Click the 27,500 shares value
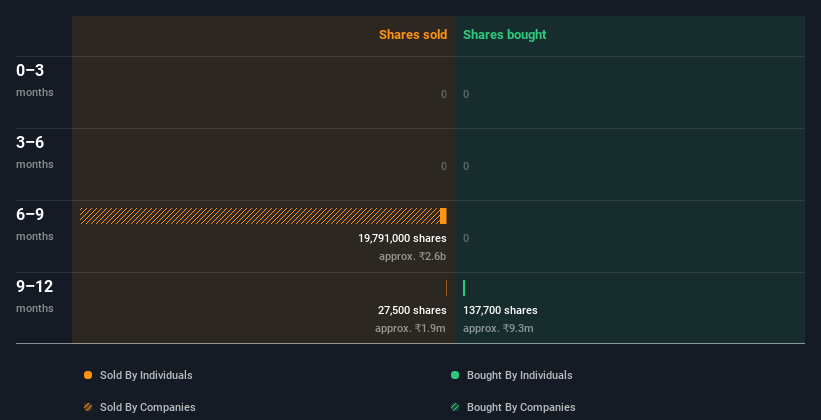 pos(412,311)
